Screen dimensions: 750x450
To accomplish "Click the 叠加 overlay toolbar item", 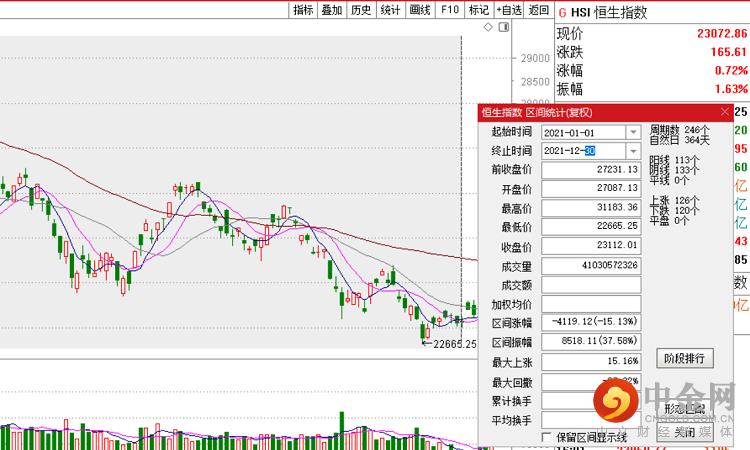I will tap(331, 10).
